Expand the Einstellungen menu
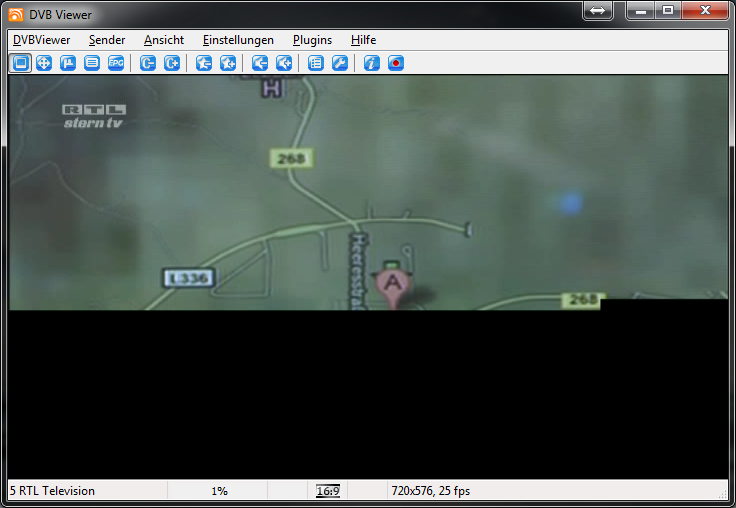The width and height of the screenshot is (736, 508). (238, 40)
